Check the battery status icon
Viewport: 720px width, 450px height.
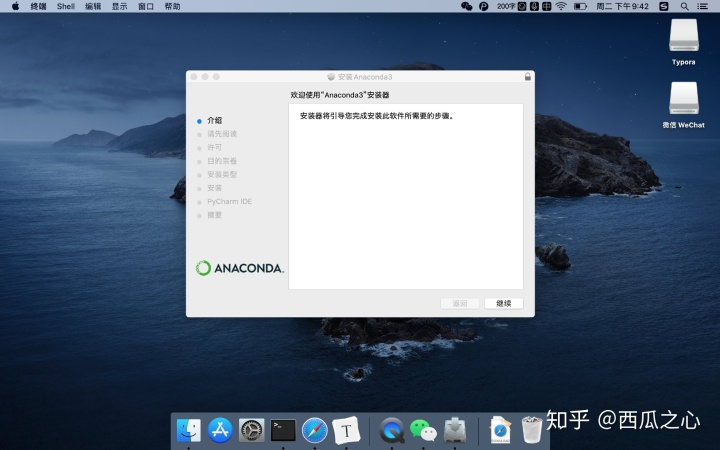(x=580, y=6)
